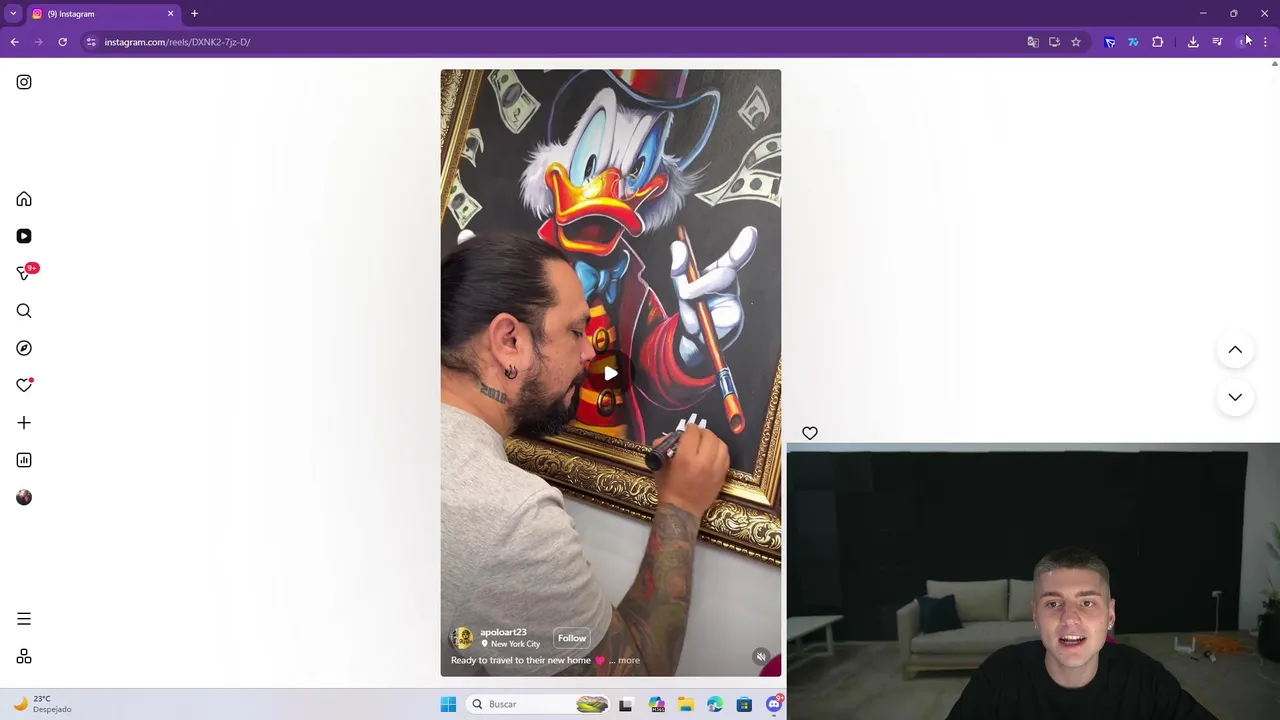Open Windows Start menu
This screenshot has width=1280, height=720.
448,704
